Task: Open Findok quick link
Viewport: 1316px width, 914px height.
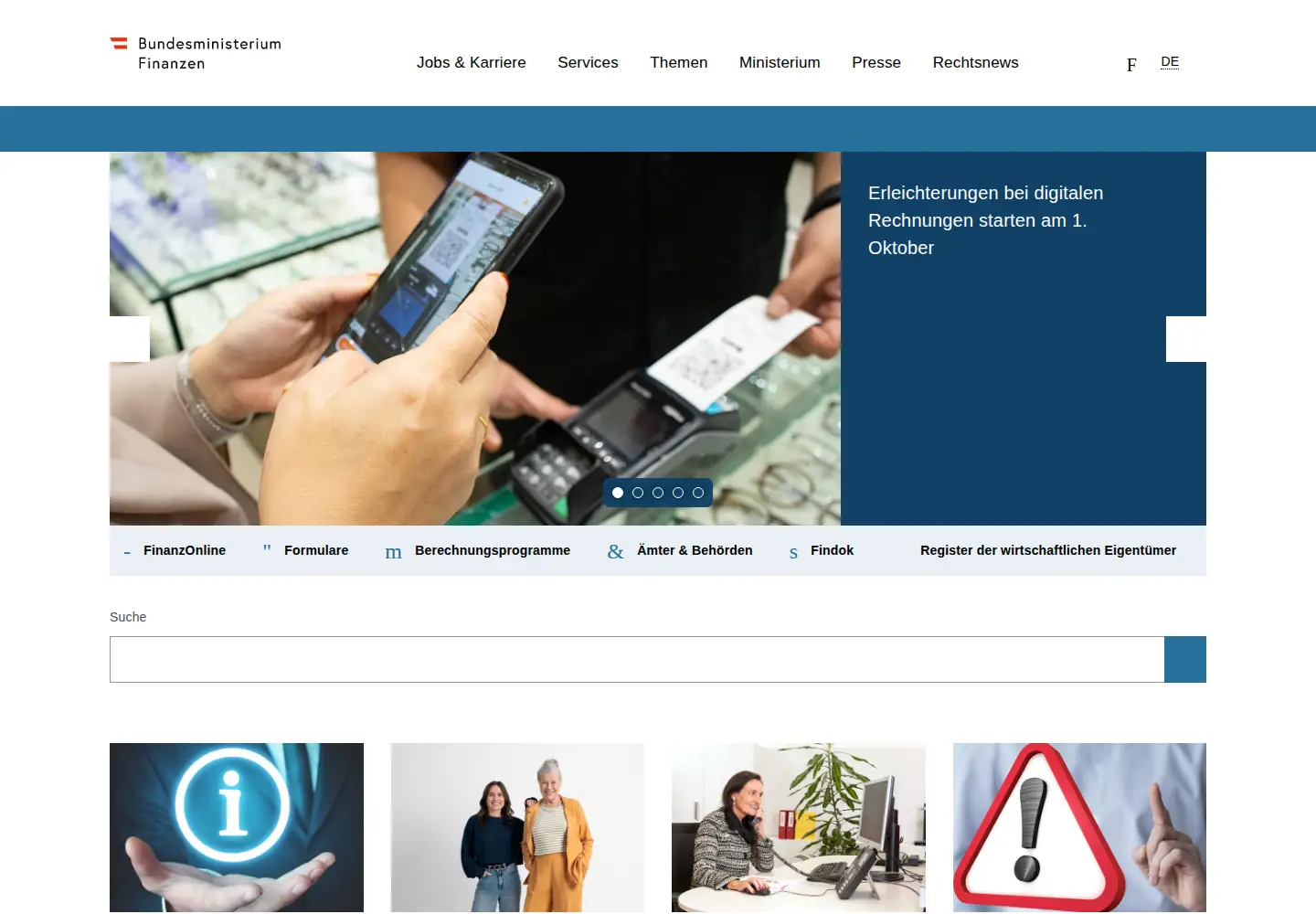Action: tap(832, 550)
